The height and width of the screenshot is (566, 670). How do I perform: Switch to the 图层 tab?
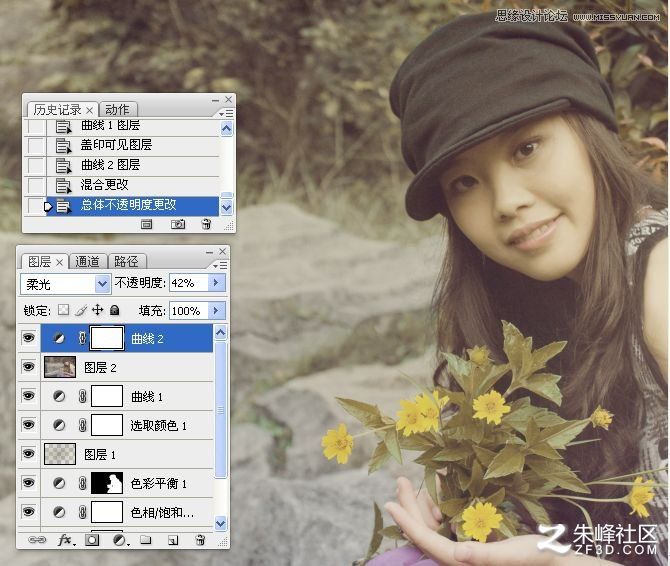point(40,261)
